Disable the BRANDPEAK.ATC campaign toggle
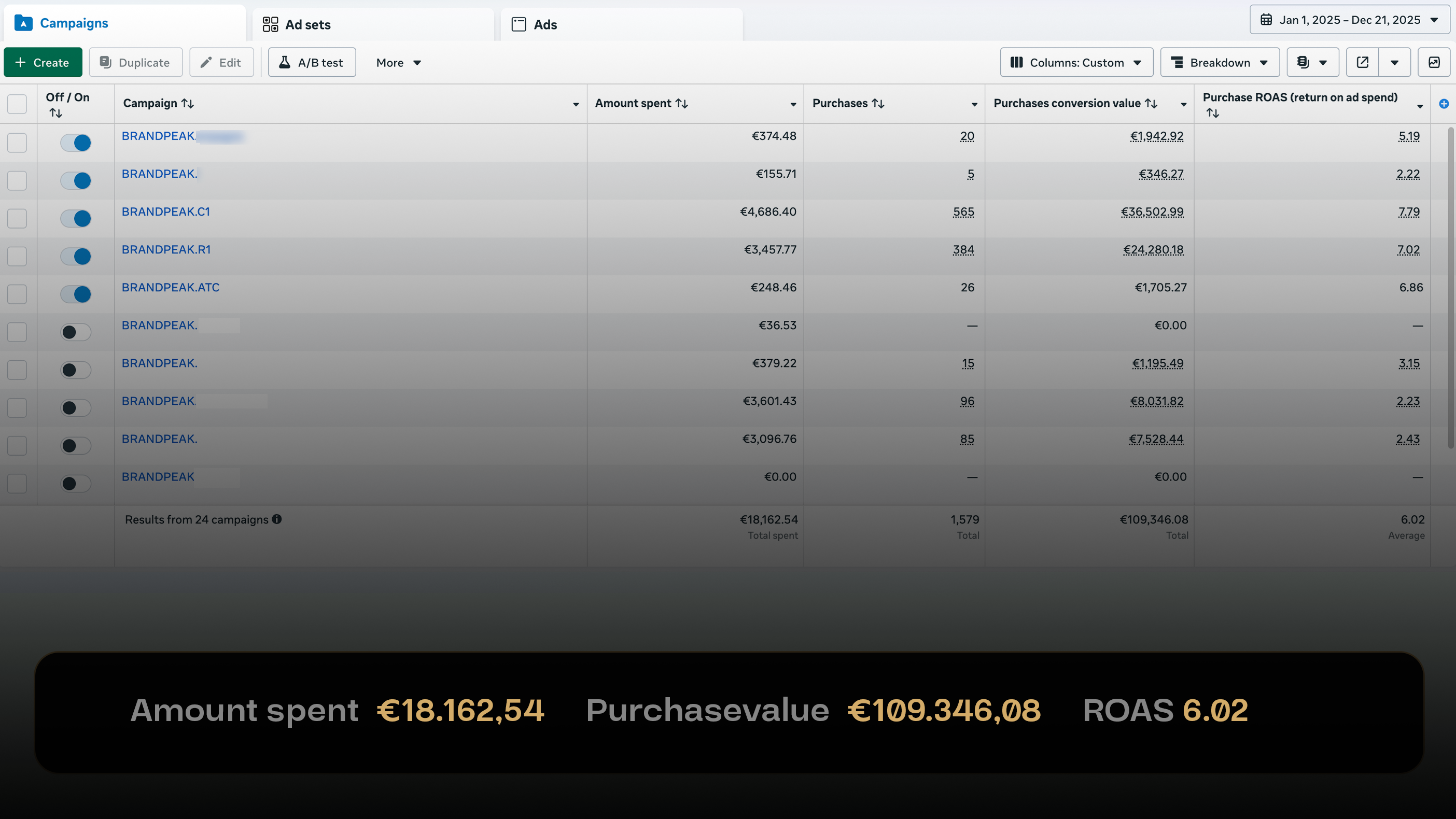1456x819 pixels. tap(76, 294)
